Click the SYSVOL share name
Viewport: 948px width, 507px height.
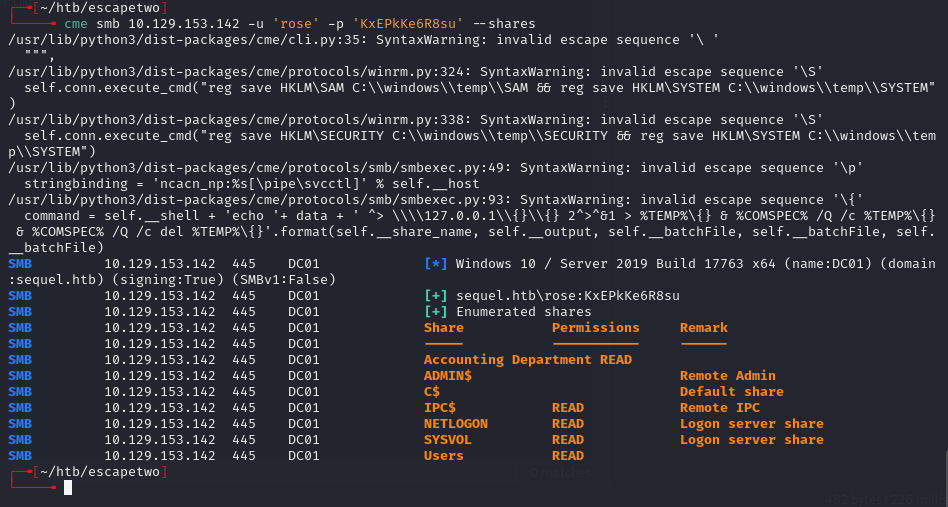(x=447, y=440)
